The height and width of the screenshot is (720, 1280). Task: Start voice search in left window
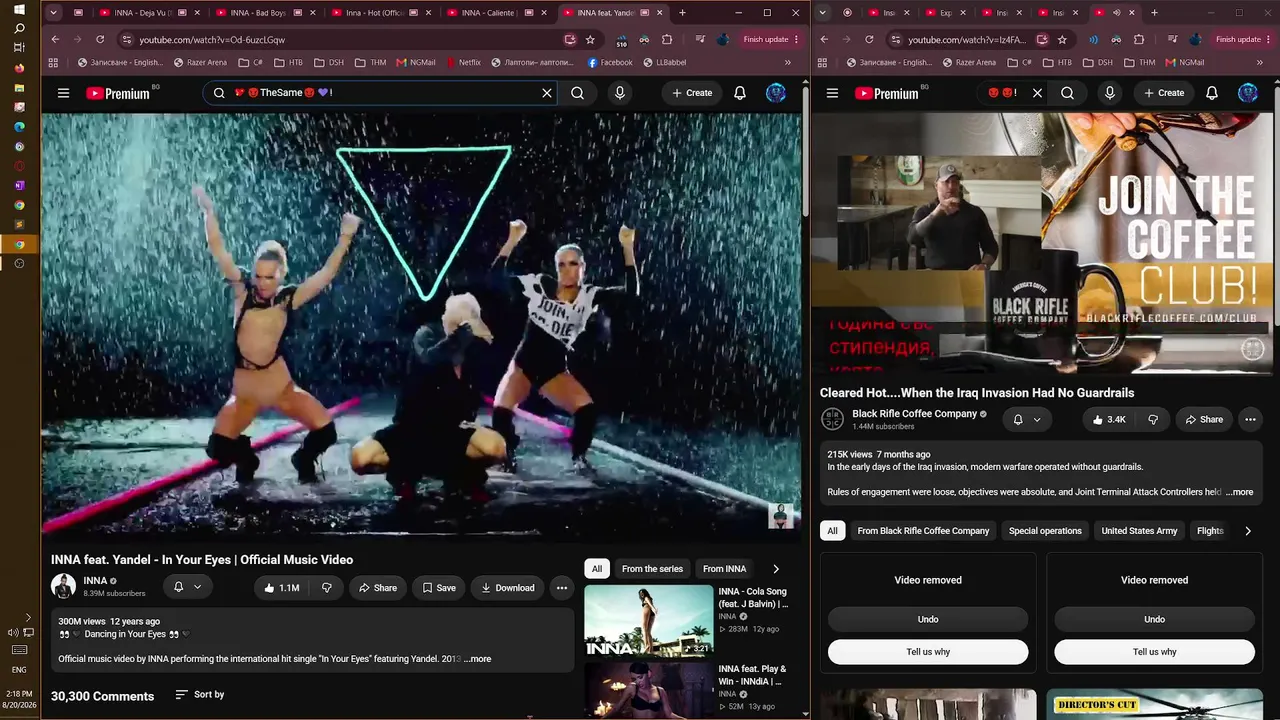[620, 93]
